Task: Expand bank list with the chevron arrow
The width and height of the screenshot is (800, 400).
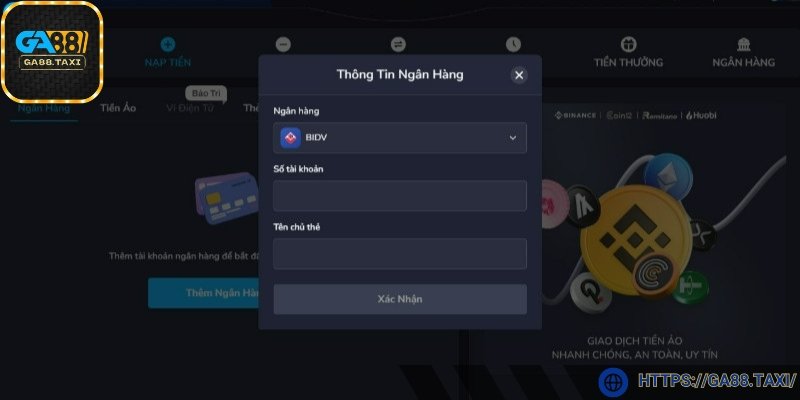Action: pyautogui.click(x=513, y=138)
